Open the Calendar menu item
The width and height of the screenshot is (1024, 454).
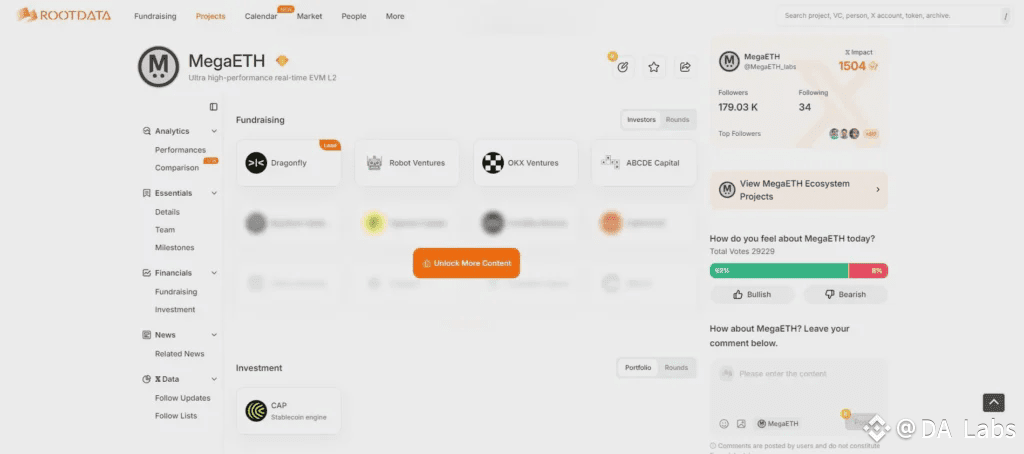(x=261, y=16)
